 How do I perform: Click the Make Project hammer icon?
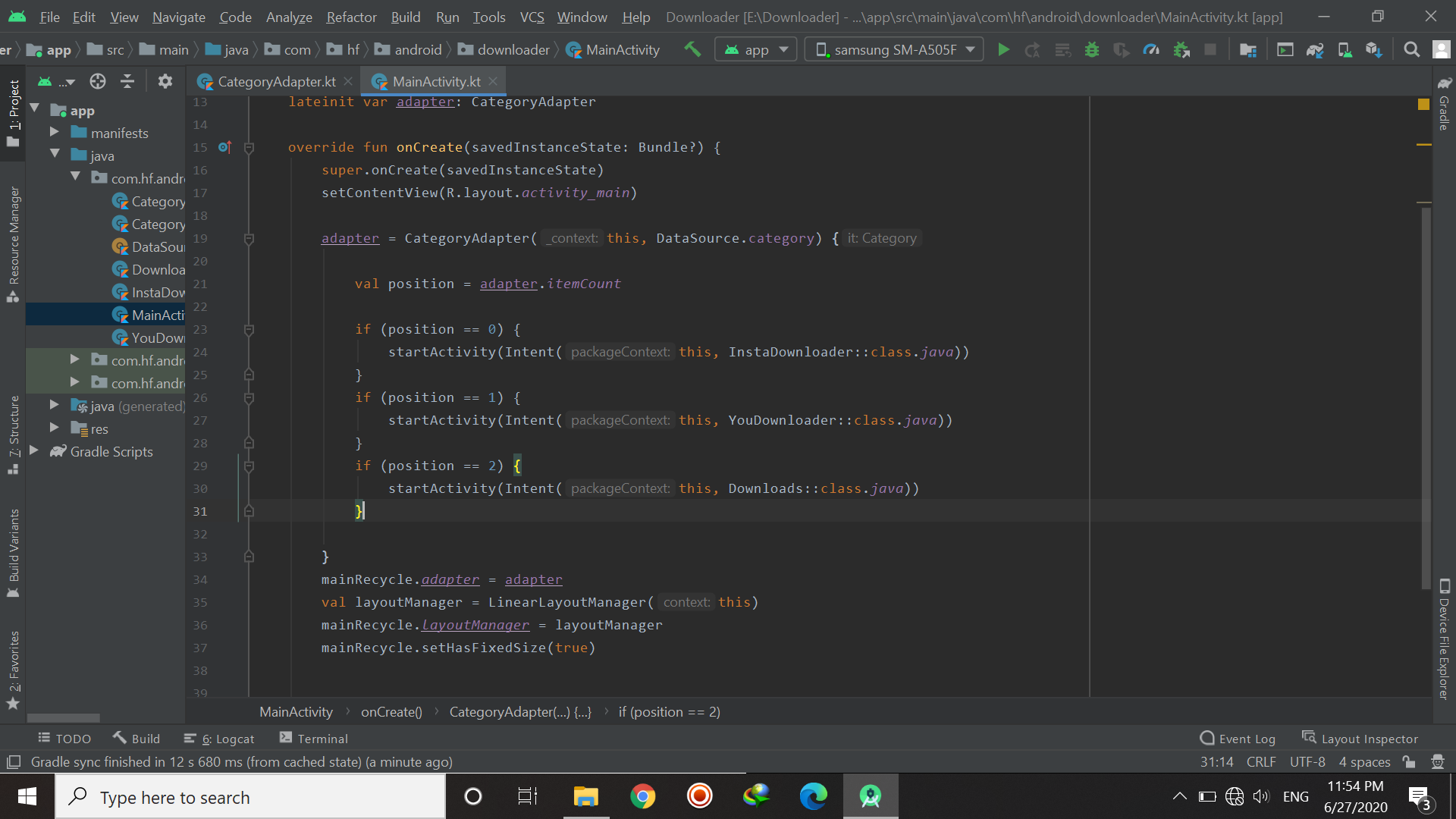692,49
